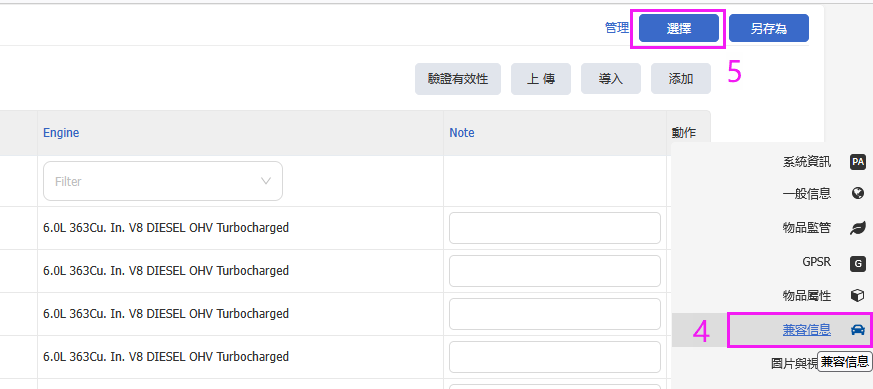Click the 動作 column header

coord(684,133)
